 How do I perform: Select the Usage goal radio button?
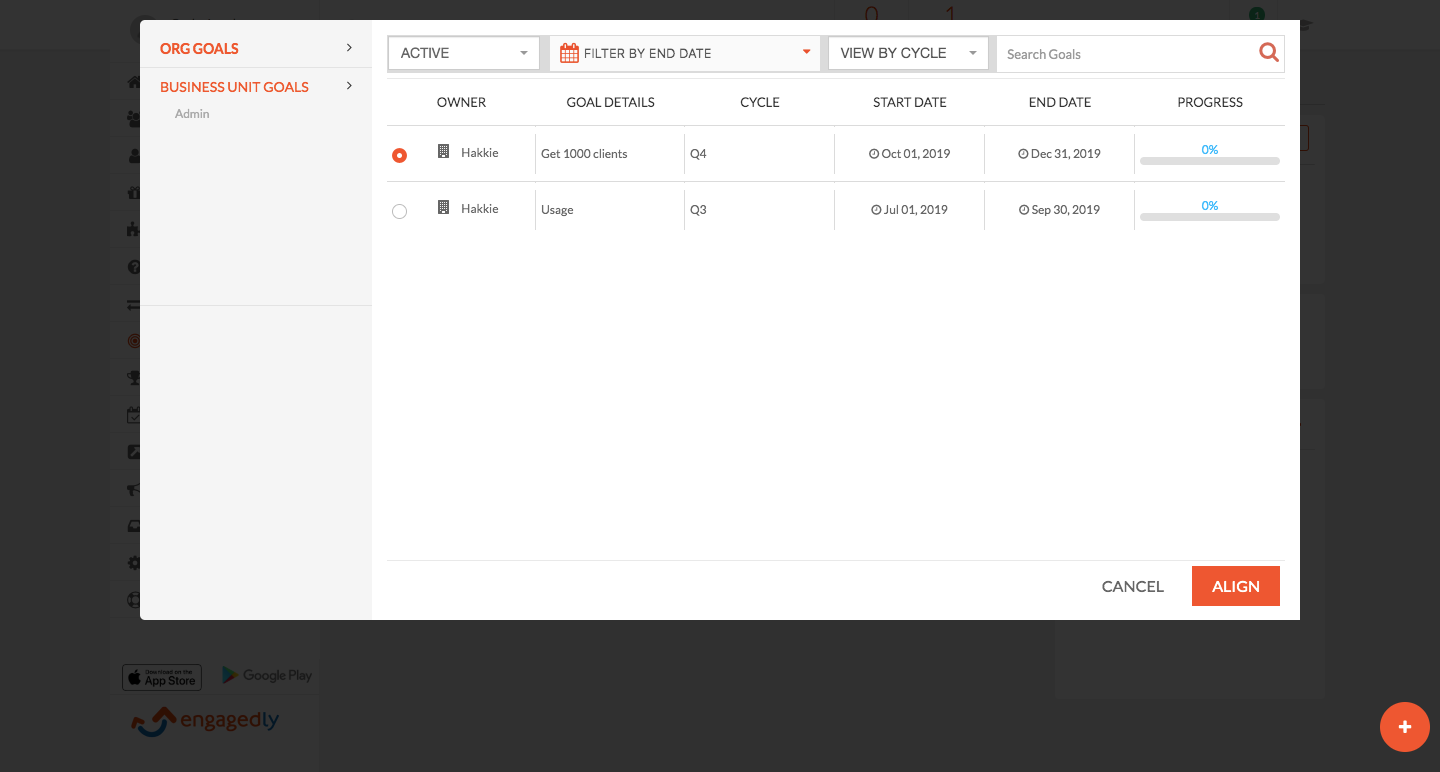click(x=400, y=211)
